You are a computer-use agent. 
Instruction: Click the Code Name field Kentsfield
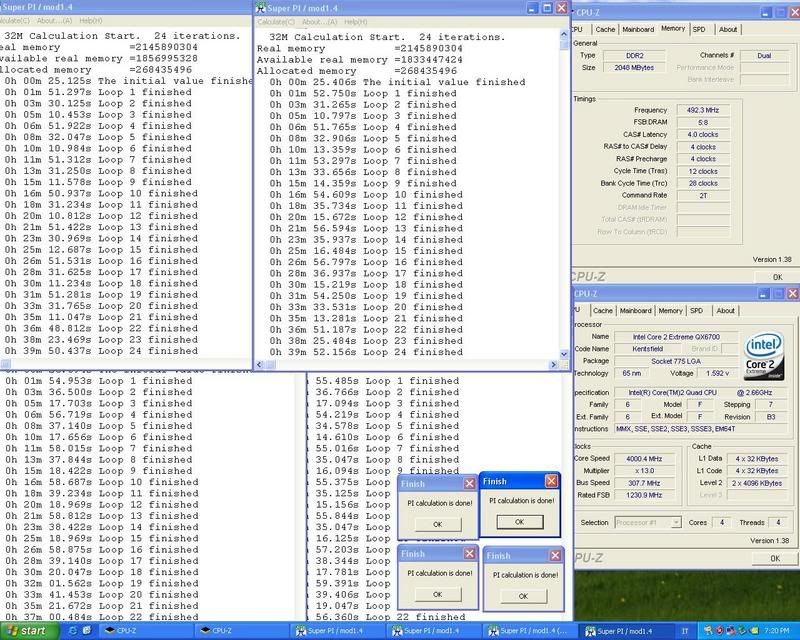click(647, 349)
